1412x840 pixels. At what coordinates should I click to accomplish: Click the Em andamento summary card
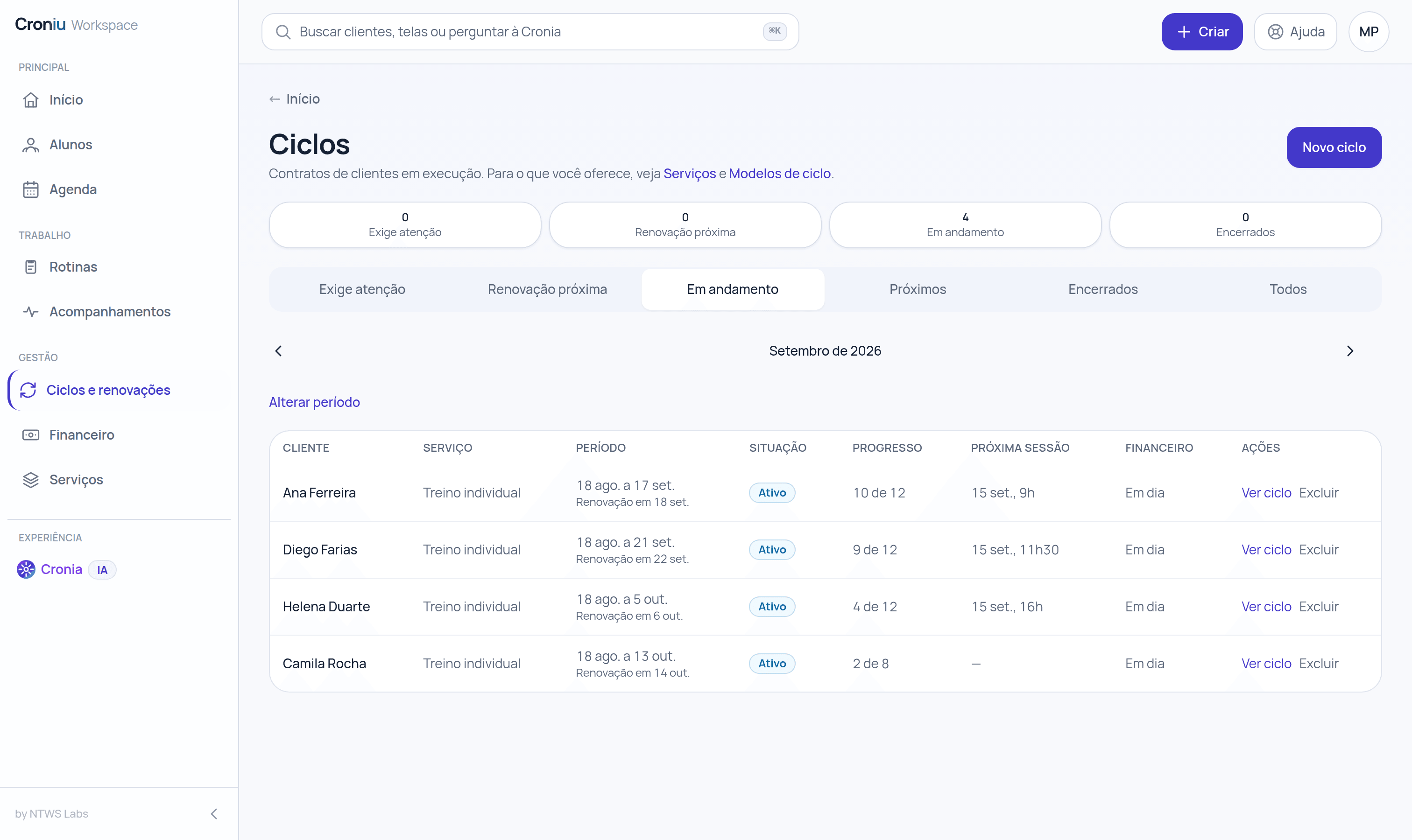(x=965, y=225)
